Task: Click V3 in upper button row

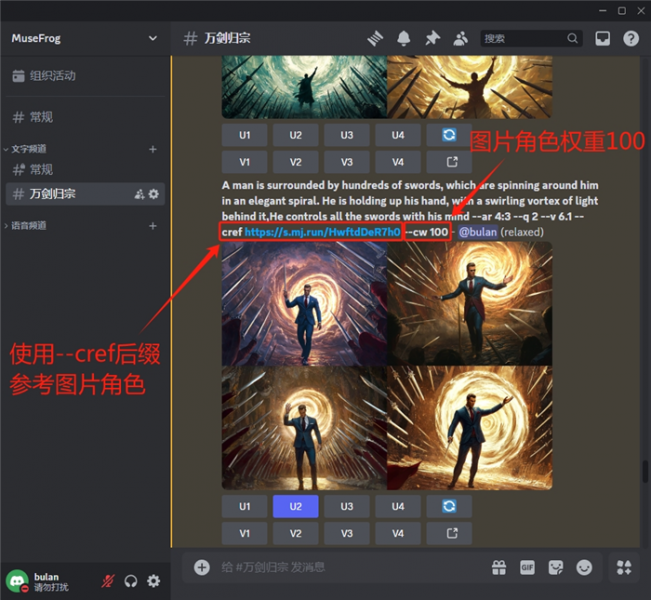Action: [x=347, y=162]
